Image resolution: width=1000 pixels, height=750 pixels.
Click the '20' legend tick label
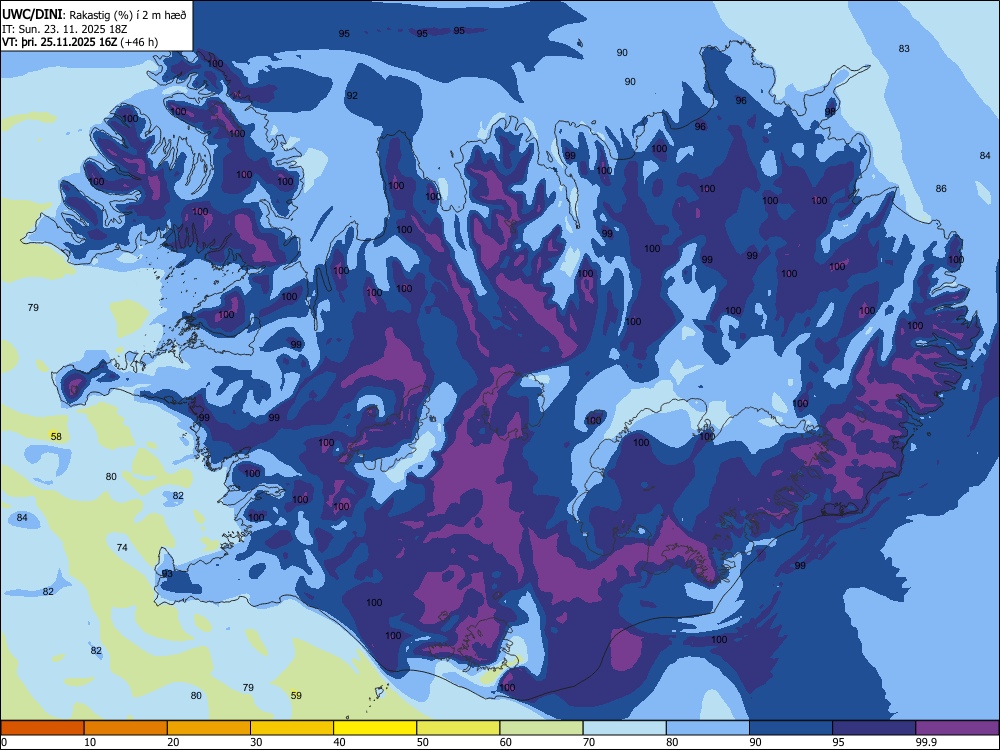173,742
